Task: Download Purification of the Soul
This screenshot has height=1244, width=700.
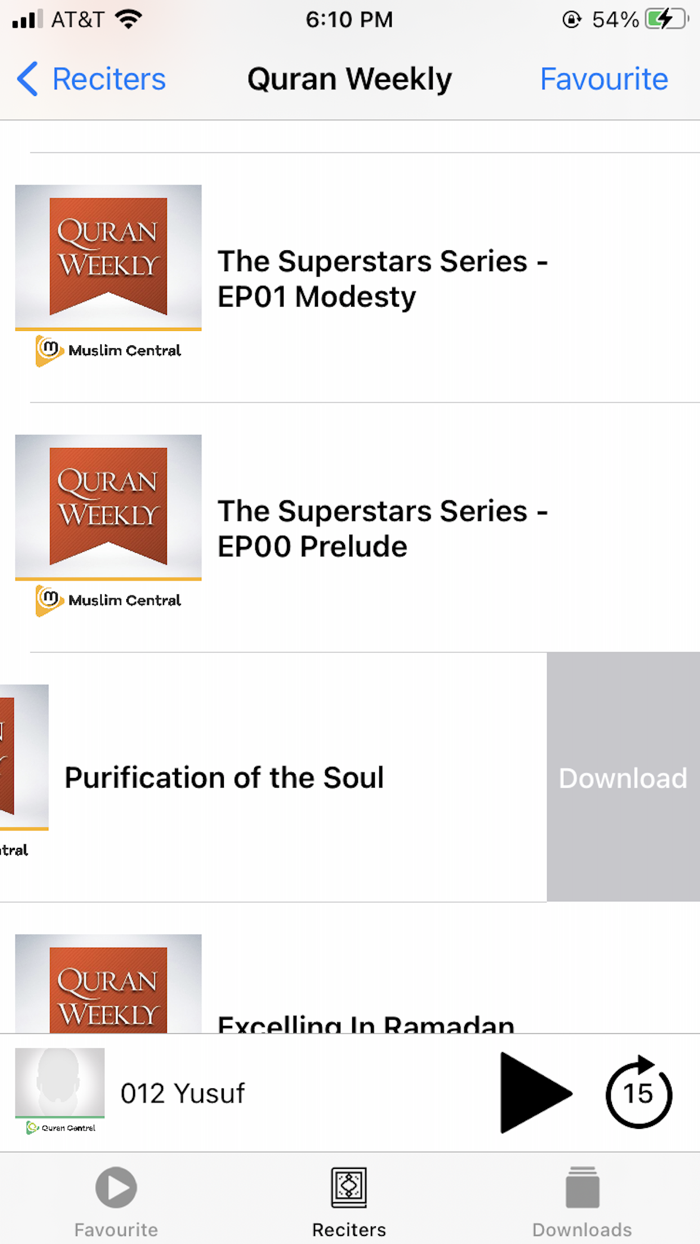Action: pyautogui.click(x=622, y=778)
